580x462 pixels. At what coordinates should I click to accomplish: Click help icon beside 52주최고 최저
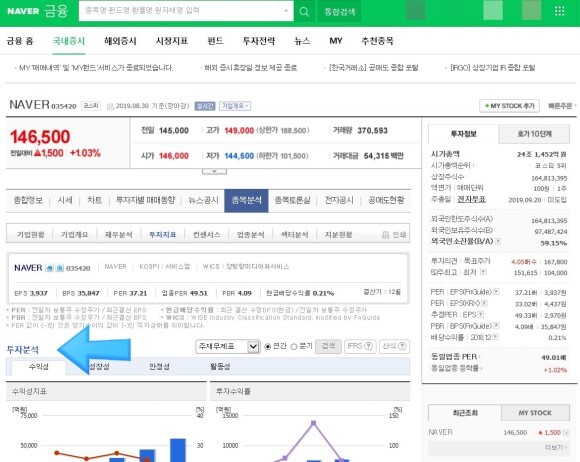coord(483,272)
